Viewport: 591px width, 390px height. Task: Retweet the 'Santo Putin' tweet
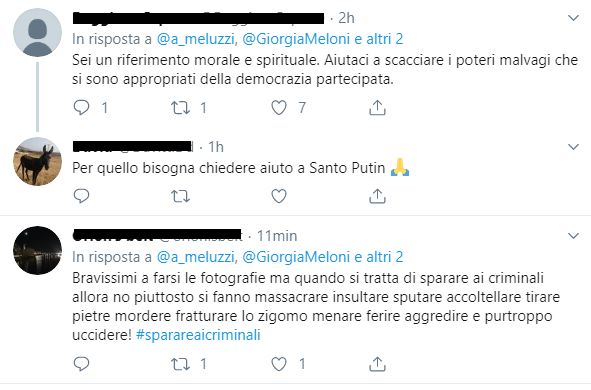coord(180,196)
